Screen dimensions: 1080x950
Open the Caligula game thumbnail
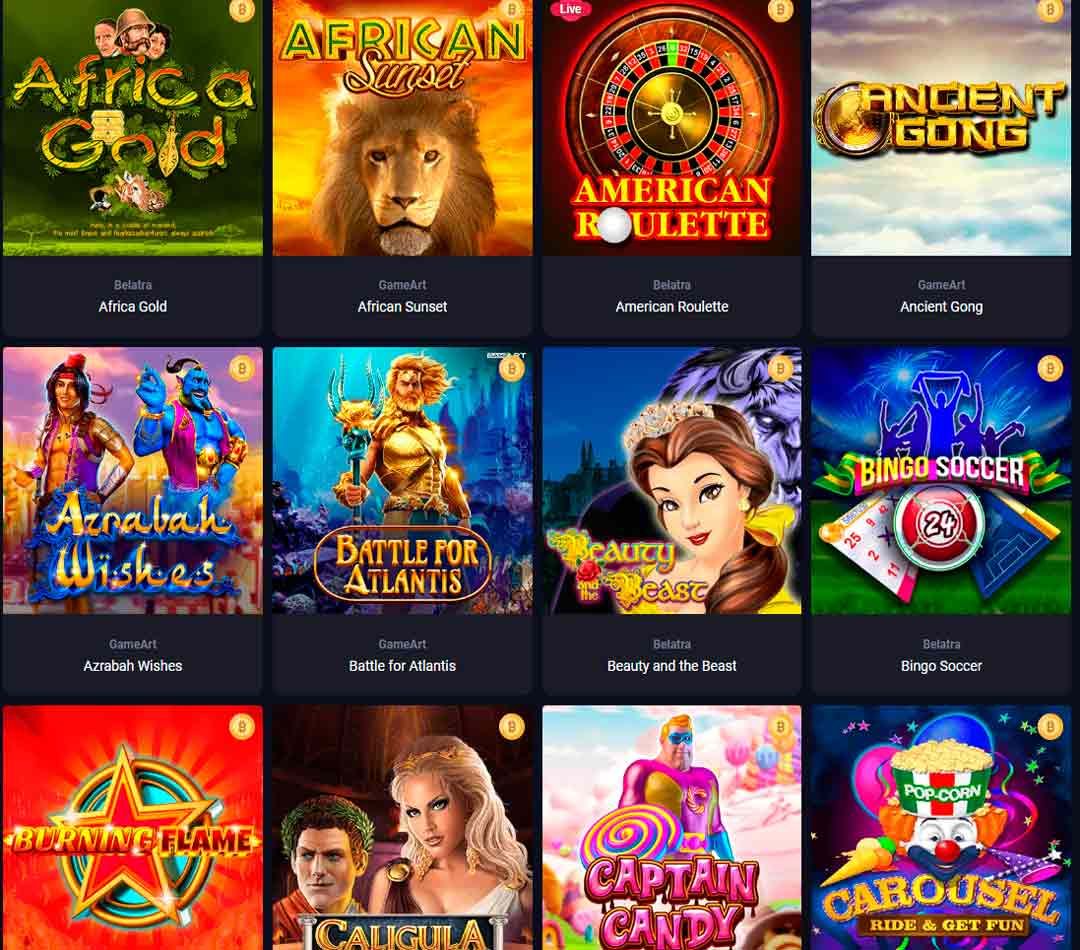point(402,827)
